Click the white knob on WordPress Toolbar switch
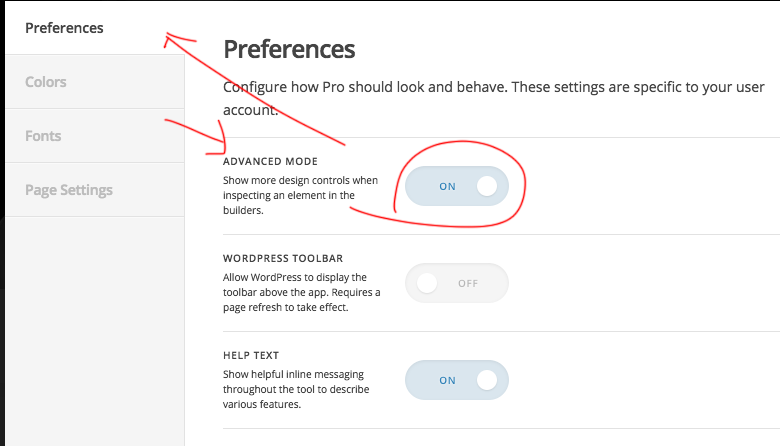Image resolution: width=780 pixels, height=446 pixels. 427,283
